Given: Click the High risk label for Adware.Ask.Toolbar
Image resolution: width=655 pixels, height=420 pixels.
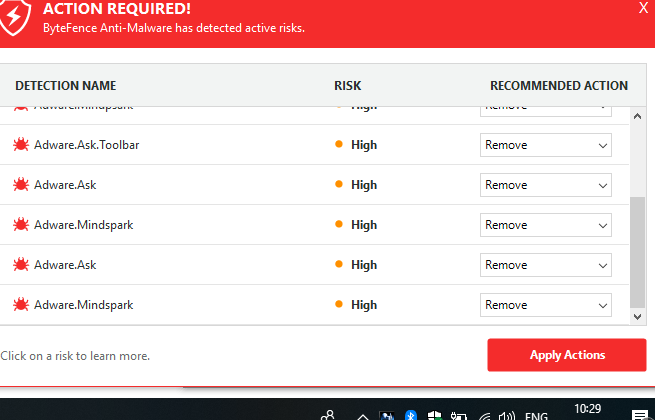Looking at the screenshot, I should 364,145.
